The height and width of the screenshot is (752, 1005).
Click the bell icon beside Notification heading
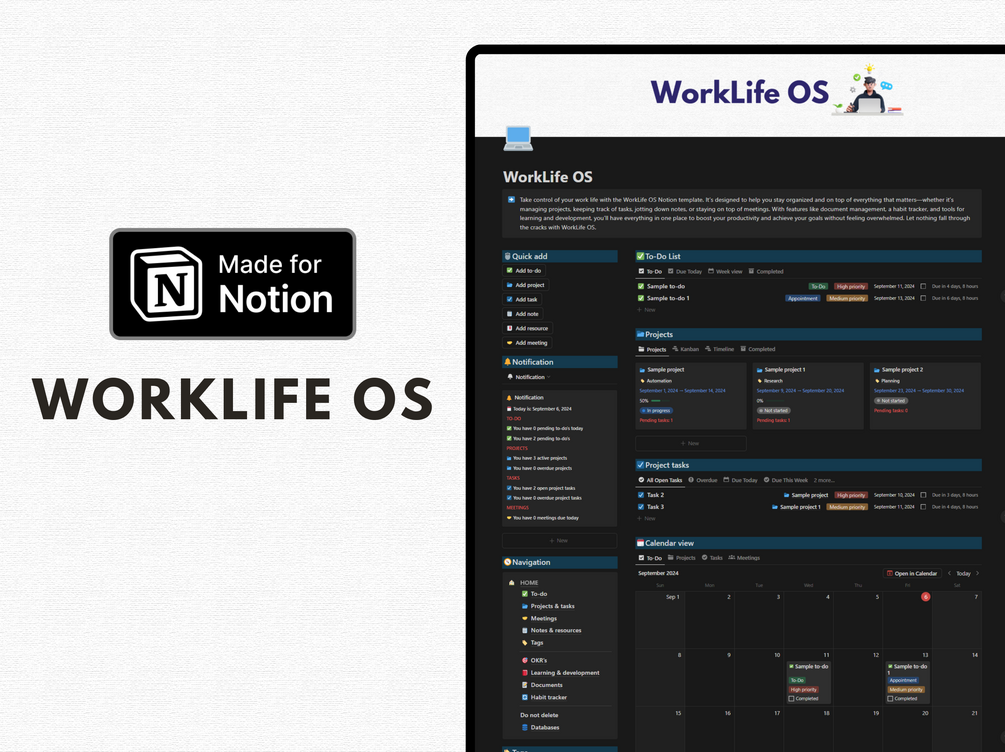507,362
